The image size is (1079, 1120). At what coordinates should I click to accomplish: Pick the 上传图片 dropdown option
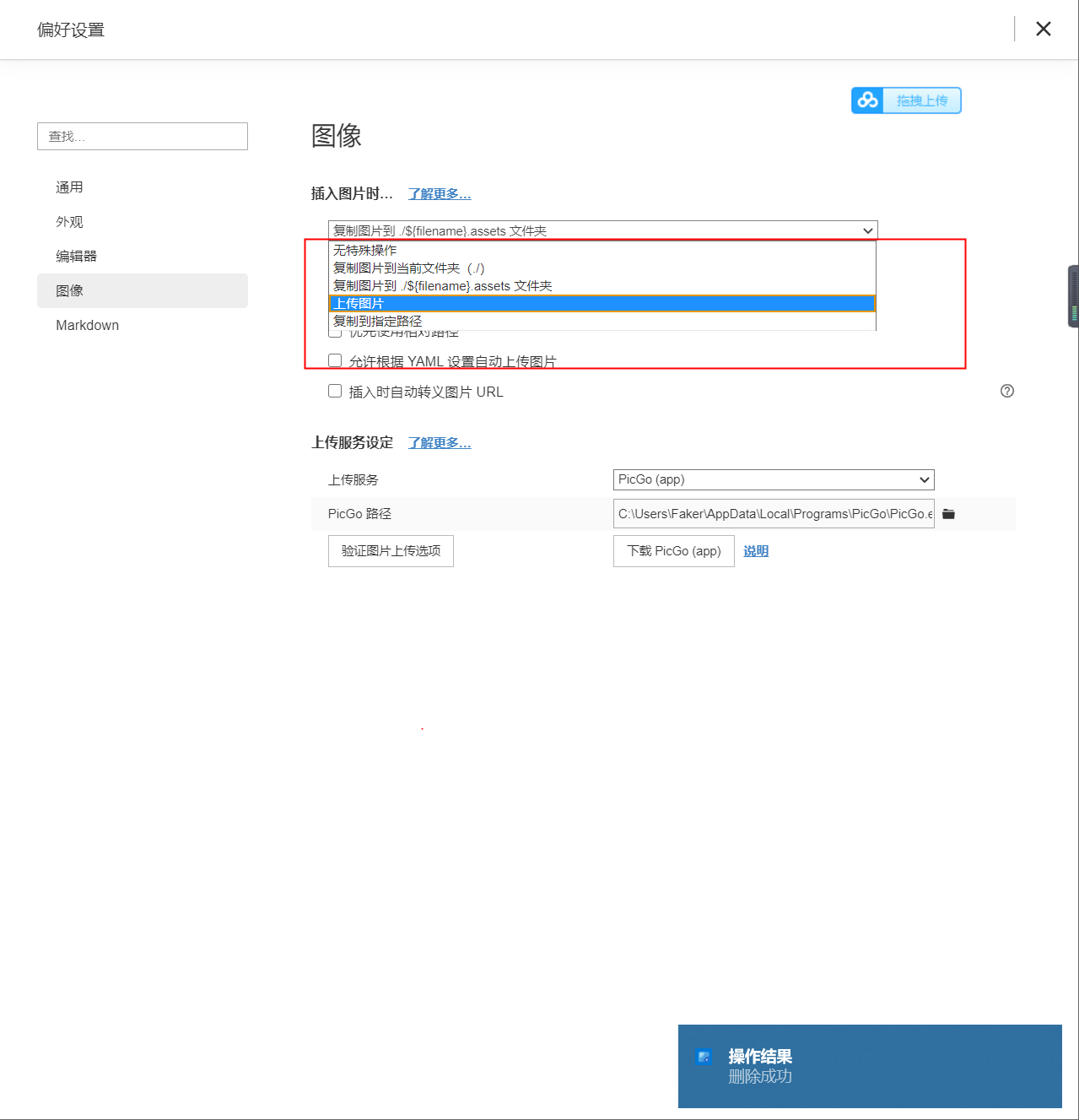tap(602, 304)
